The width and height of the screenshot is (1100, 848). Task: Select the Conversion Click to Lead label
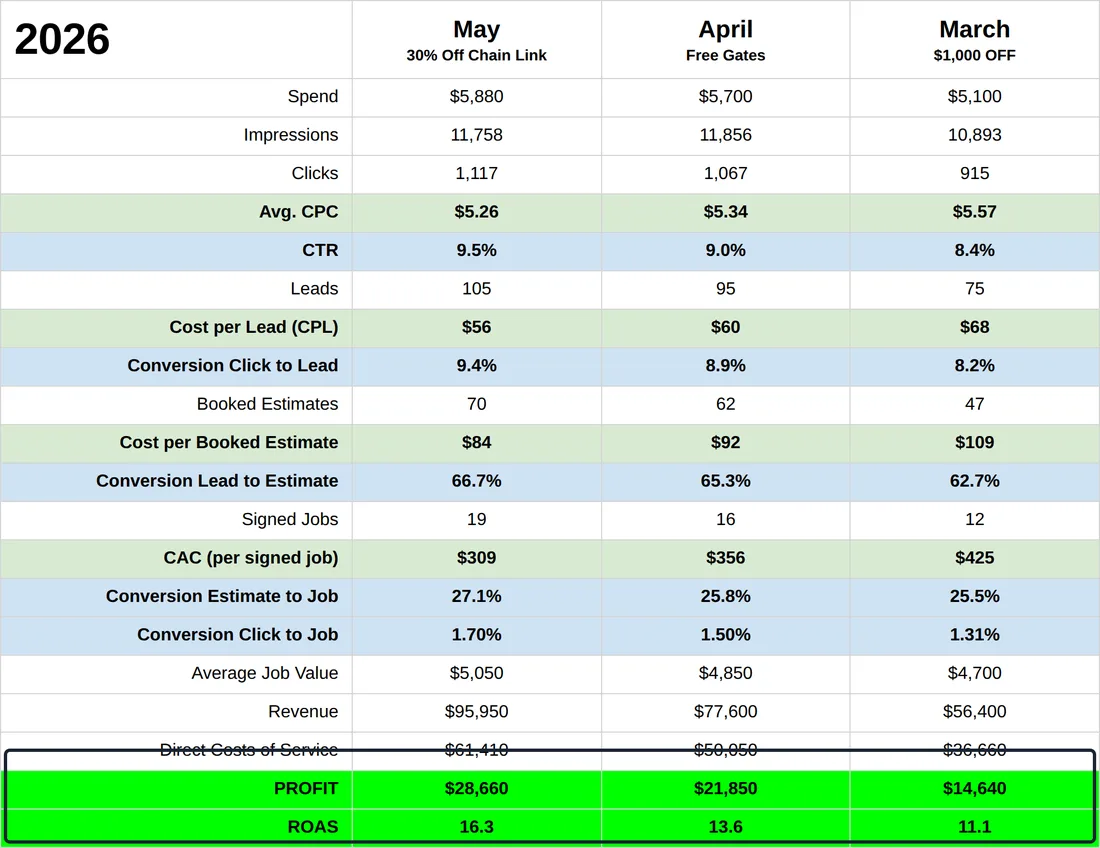[x=233, y=365]
